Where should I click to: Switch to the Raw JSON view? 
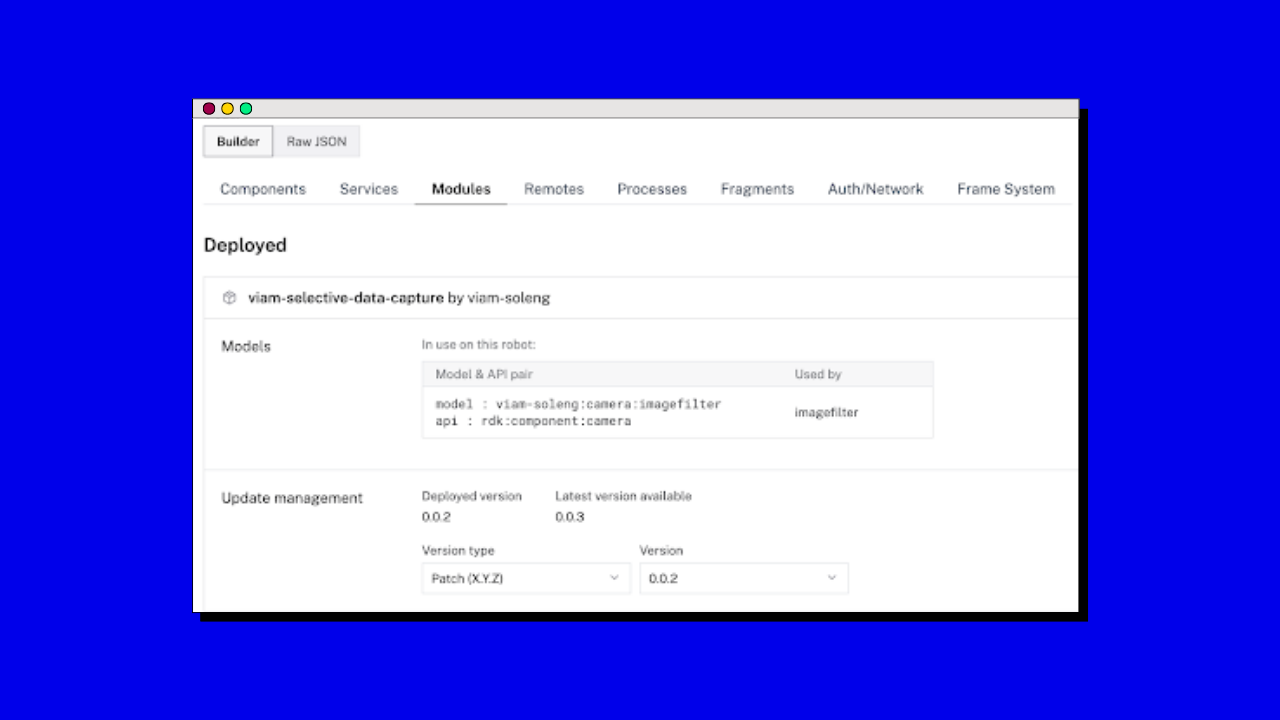click(315, 141)
